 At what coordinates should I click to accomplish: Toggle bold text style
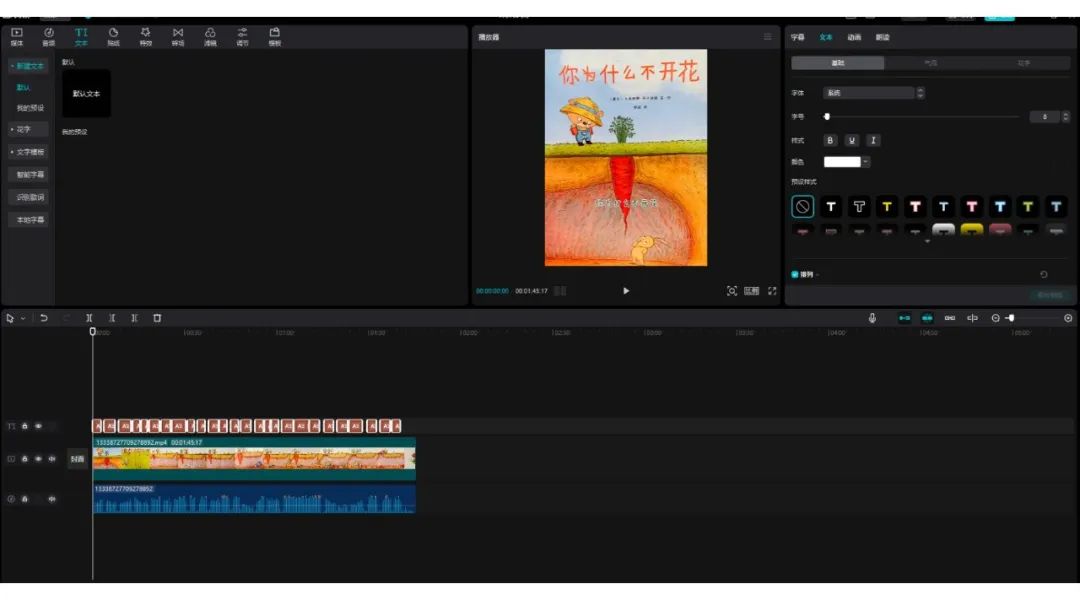coord(830,141)
